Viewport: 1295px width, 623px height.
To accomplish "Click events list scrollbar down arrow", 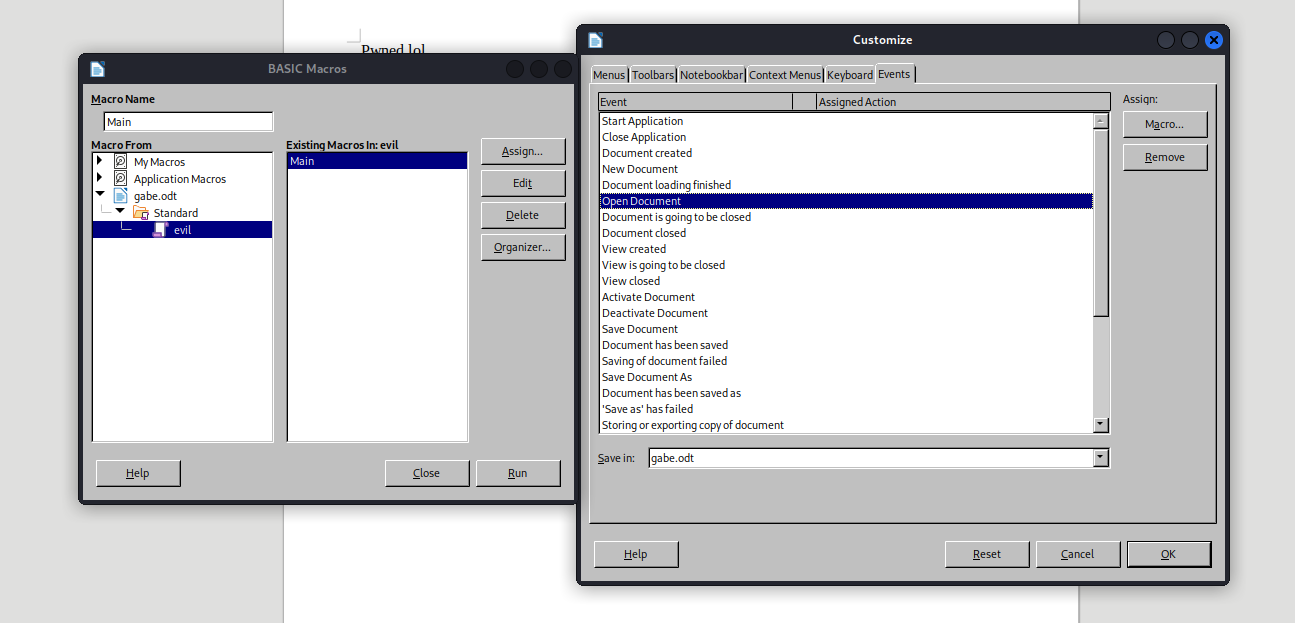I will 1101,425.
